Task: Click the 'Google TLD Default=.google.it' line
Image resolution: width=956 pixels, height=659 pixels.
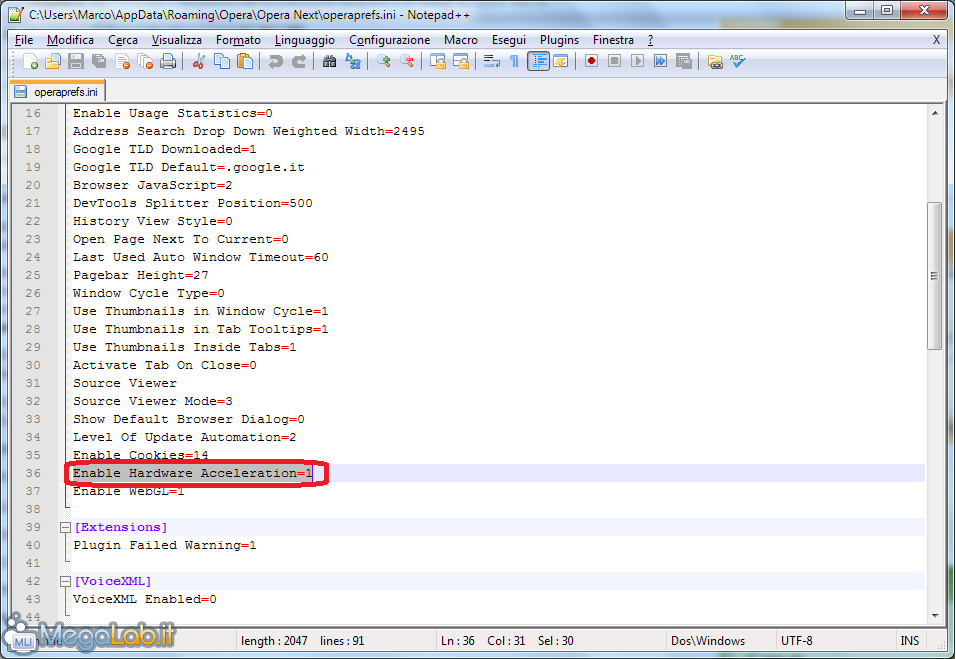Action: click(188, 167)
